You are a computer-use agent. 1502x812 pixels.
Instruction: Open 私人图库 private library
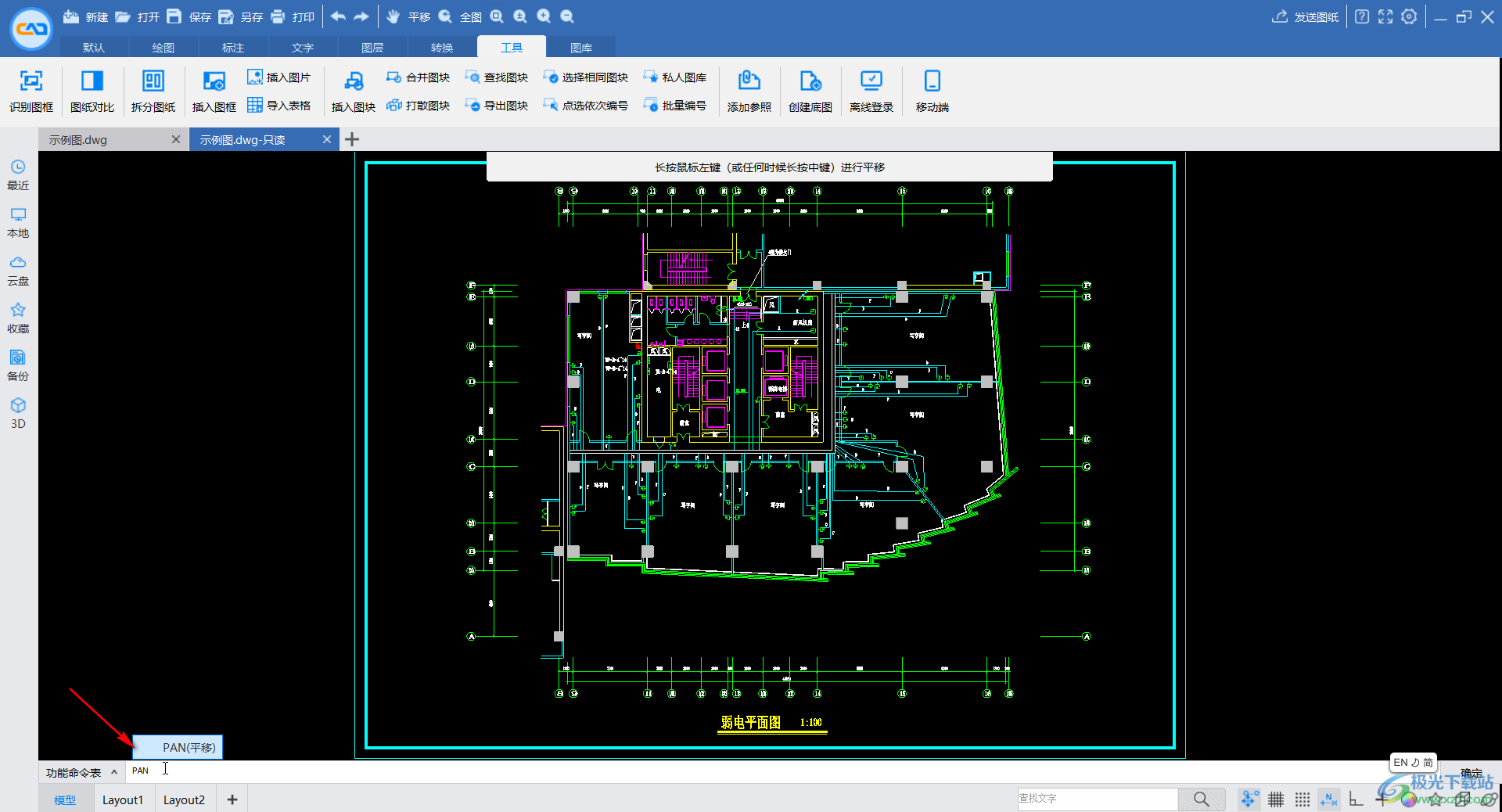point(675,77)
